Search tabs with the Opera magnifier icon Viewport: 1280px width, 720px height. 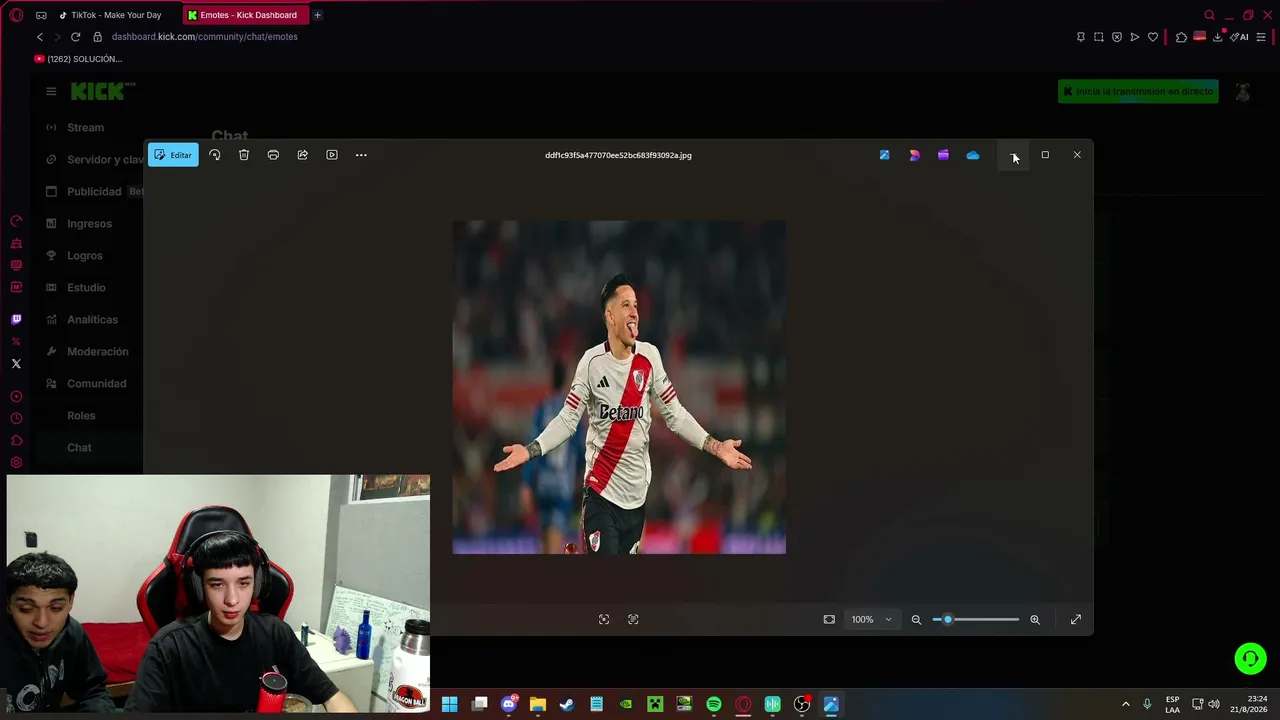1209,15
